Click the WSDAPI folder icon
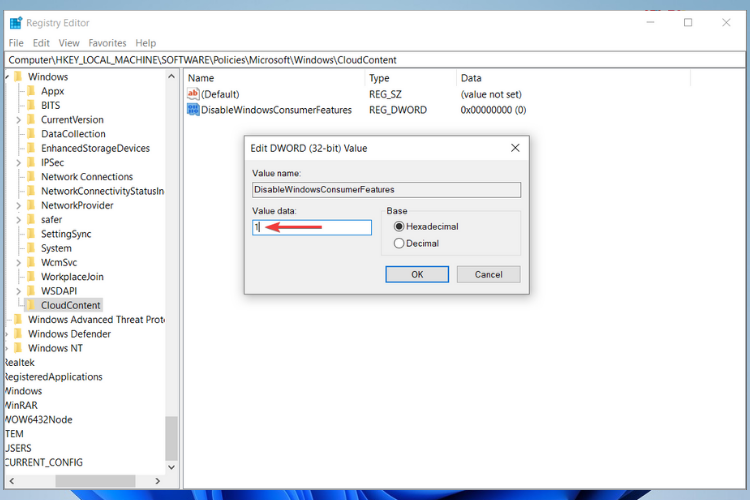Image resolution: width=750 pixels, height=500 pixels. [x=31, y=291]
